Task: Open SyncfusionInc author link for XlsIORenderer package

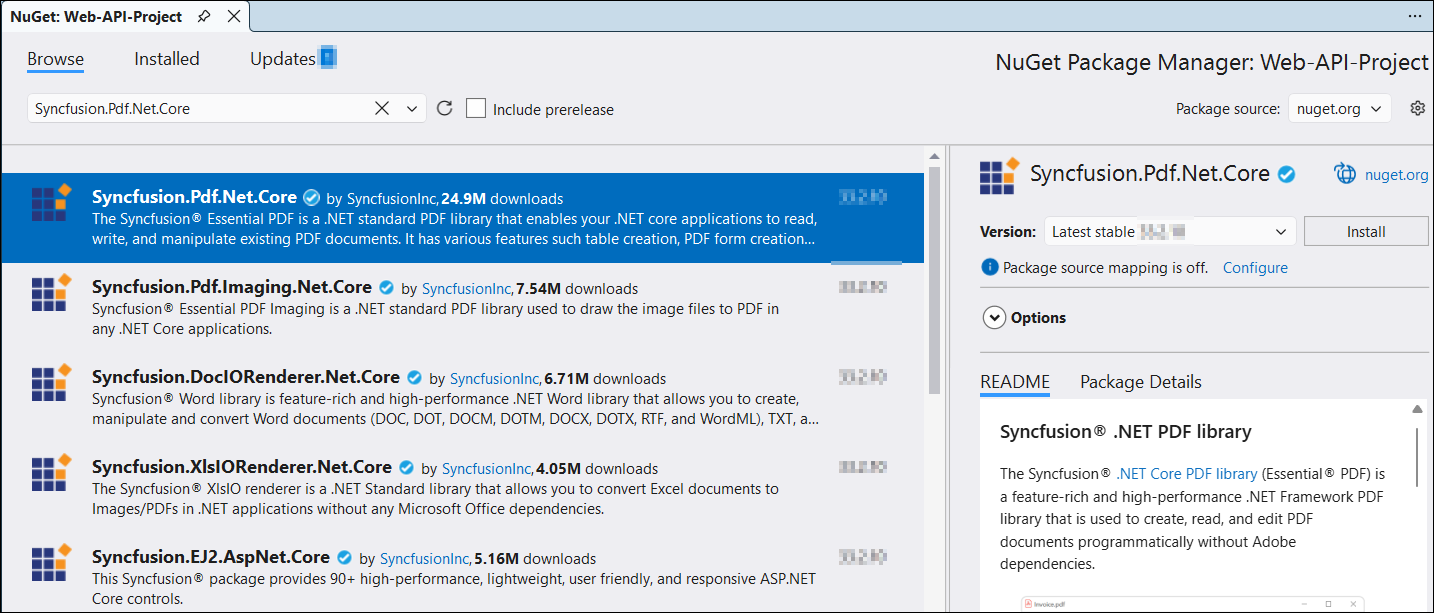Action: click(487, 469)
